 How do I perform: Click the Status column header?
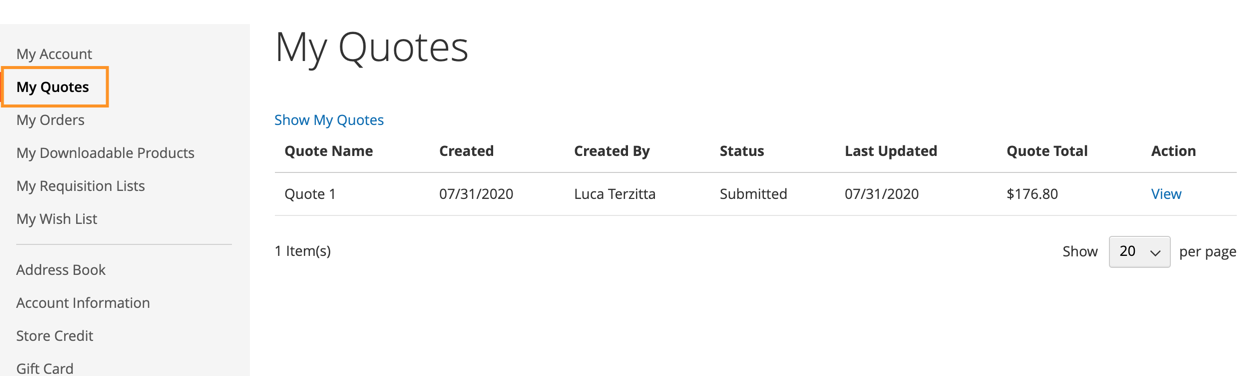pyautogui.click(x=742, y=151)
